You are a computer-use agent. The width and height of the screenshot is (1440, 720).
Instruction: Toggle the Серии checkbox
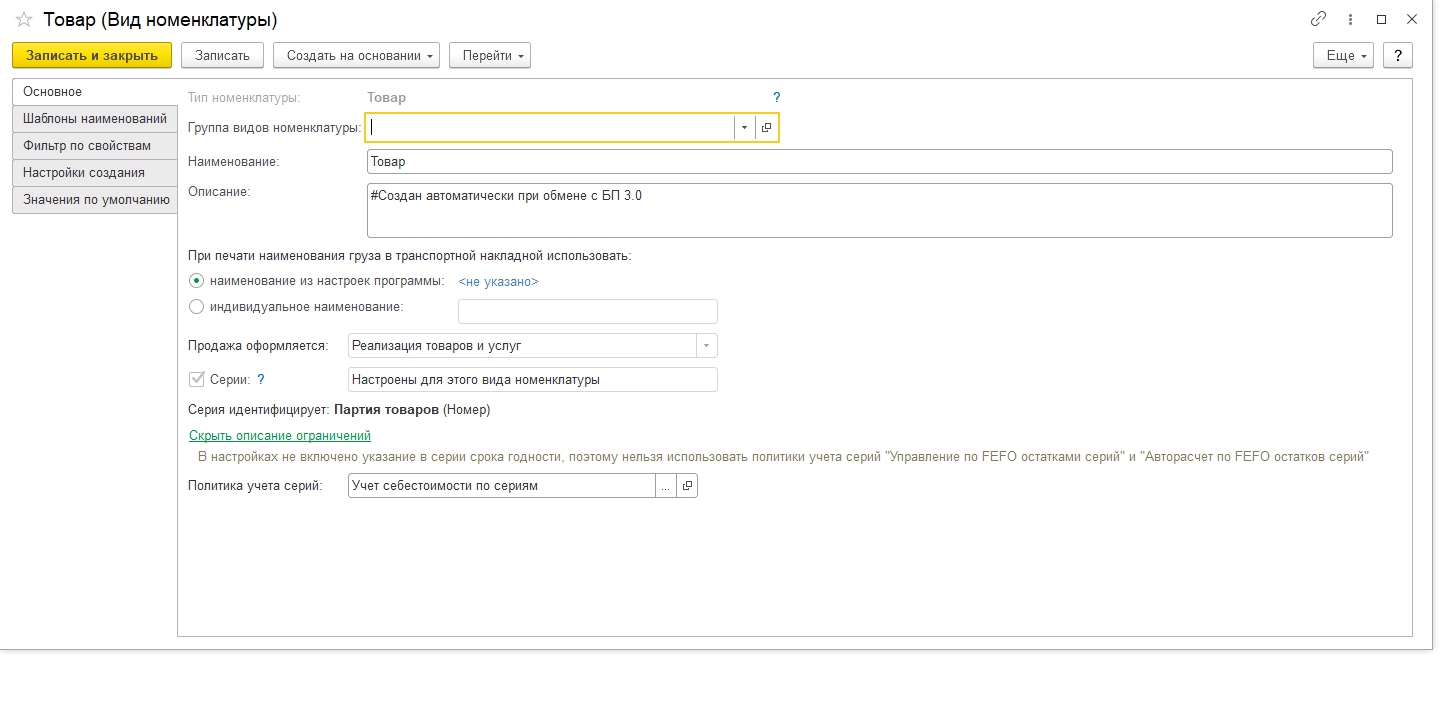pyautogui.click(x=197, y=380)
